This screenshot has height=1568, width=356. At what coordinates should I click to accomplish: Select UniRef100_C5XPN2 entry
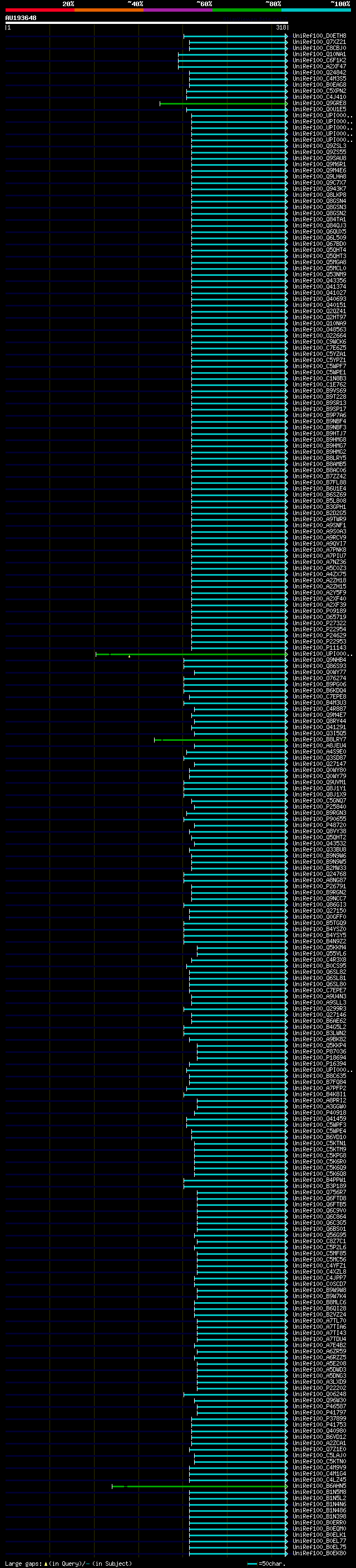pos(319,91)
